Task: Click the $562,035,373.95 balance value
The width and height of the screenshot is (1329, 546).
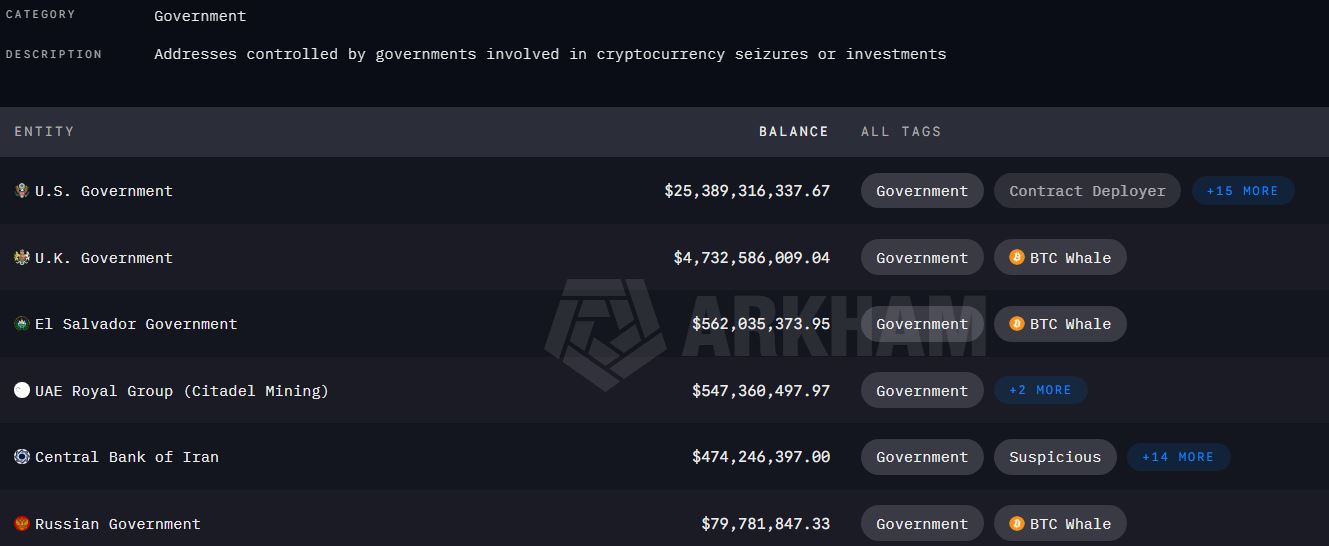Action: pyautogui.click(x=761, y=324)
